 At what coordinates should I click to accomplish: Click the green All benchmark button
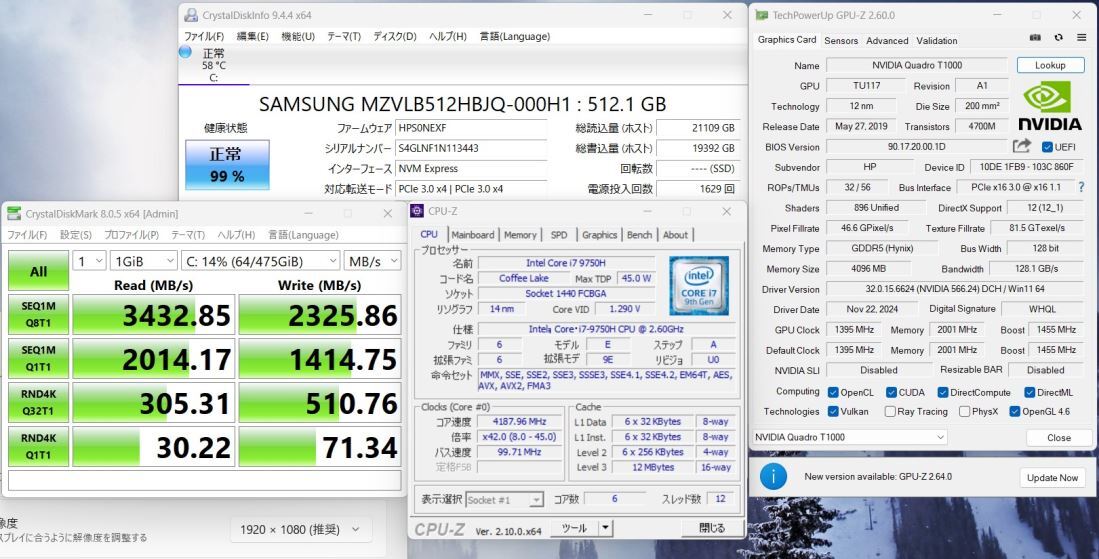tap(39, 271)
